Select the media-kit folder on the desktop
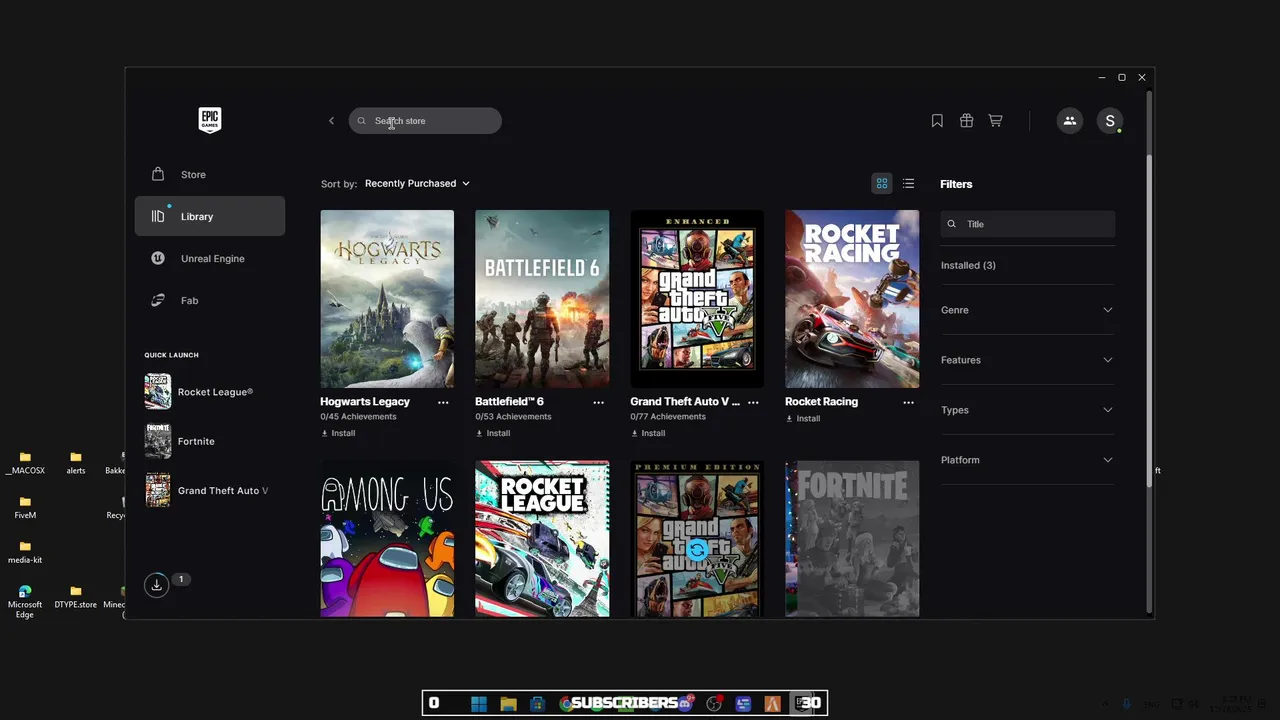The width and height of the screenshot is (1280, 720). [25, 552]
